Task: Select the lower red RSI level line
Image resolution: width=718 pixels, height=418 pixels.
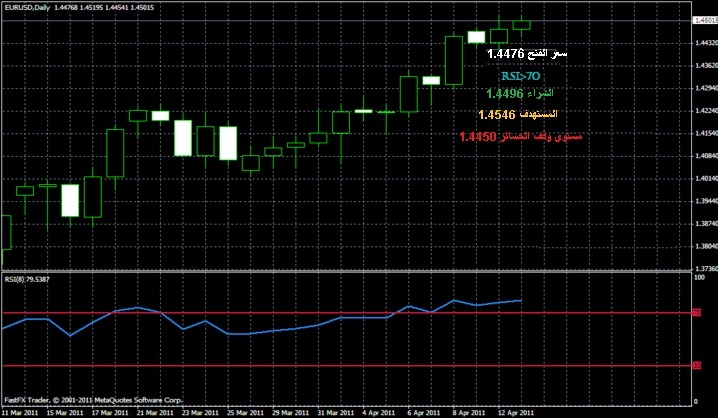Action: click(300, 365)
